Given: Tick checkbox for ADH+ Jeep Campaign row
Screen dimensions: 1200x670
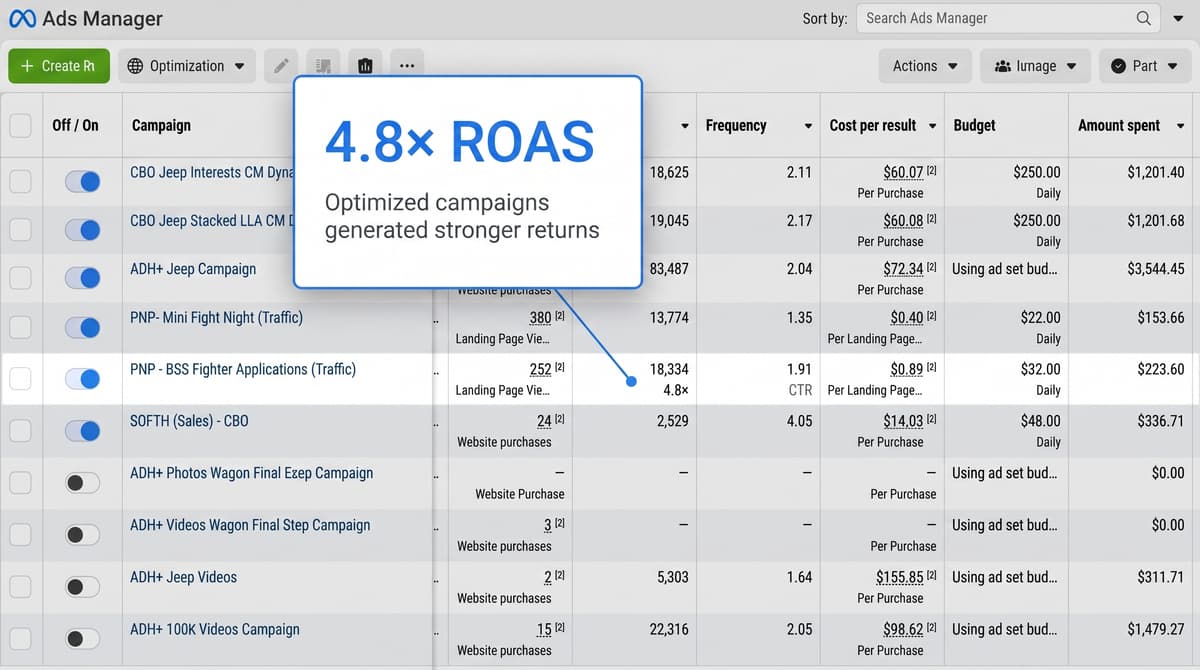Looking at the screenshot, I should coord(20,278).
